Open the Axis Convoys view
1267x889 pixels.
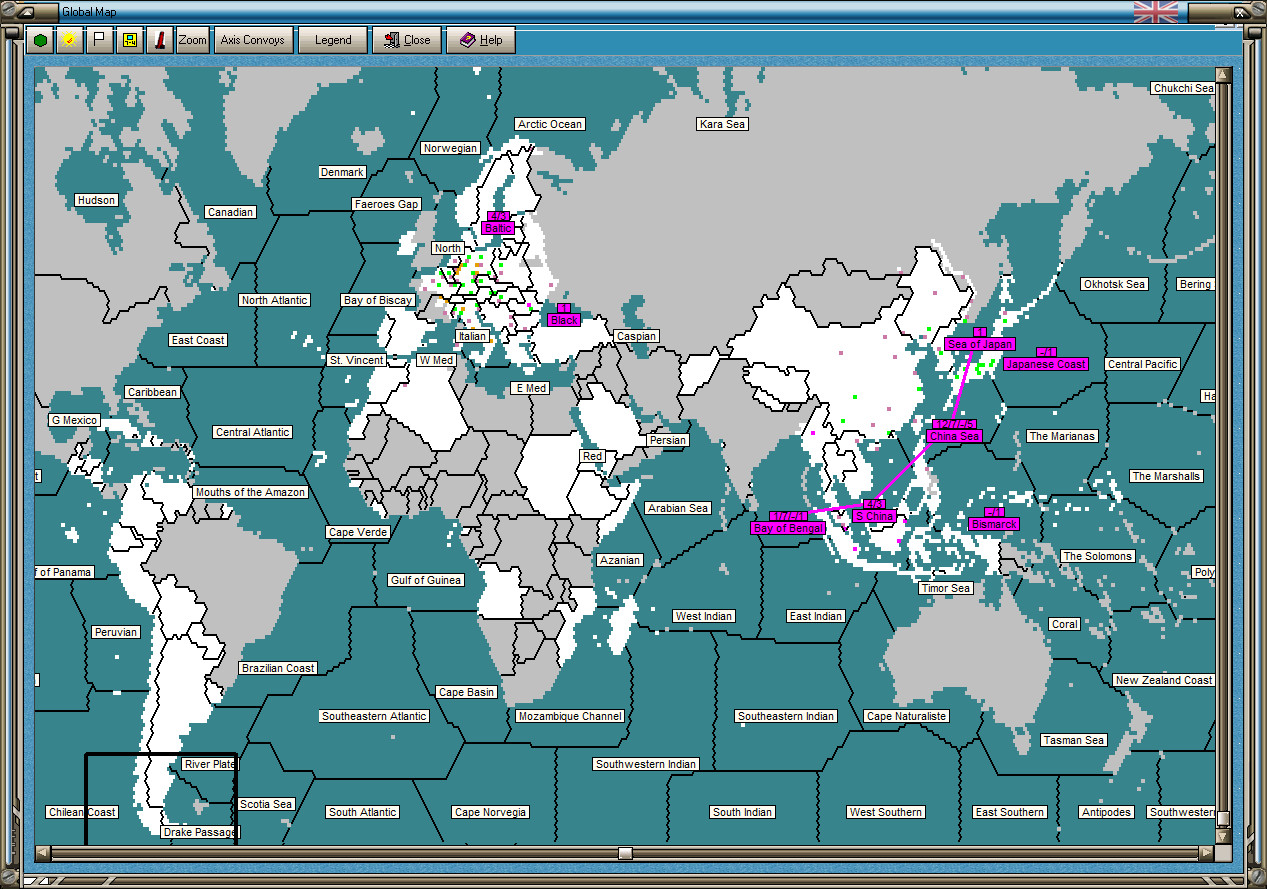click(253, 40)
